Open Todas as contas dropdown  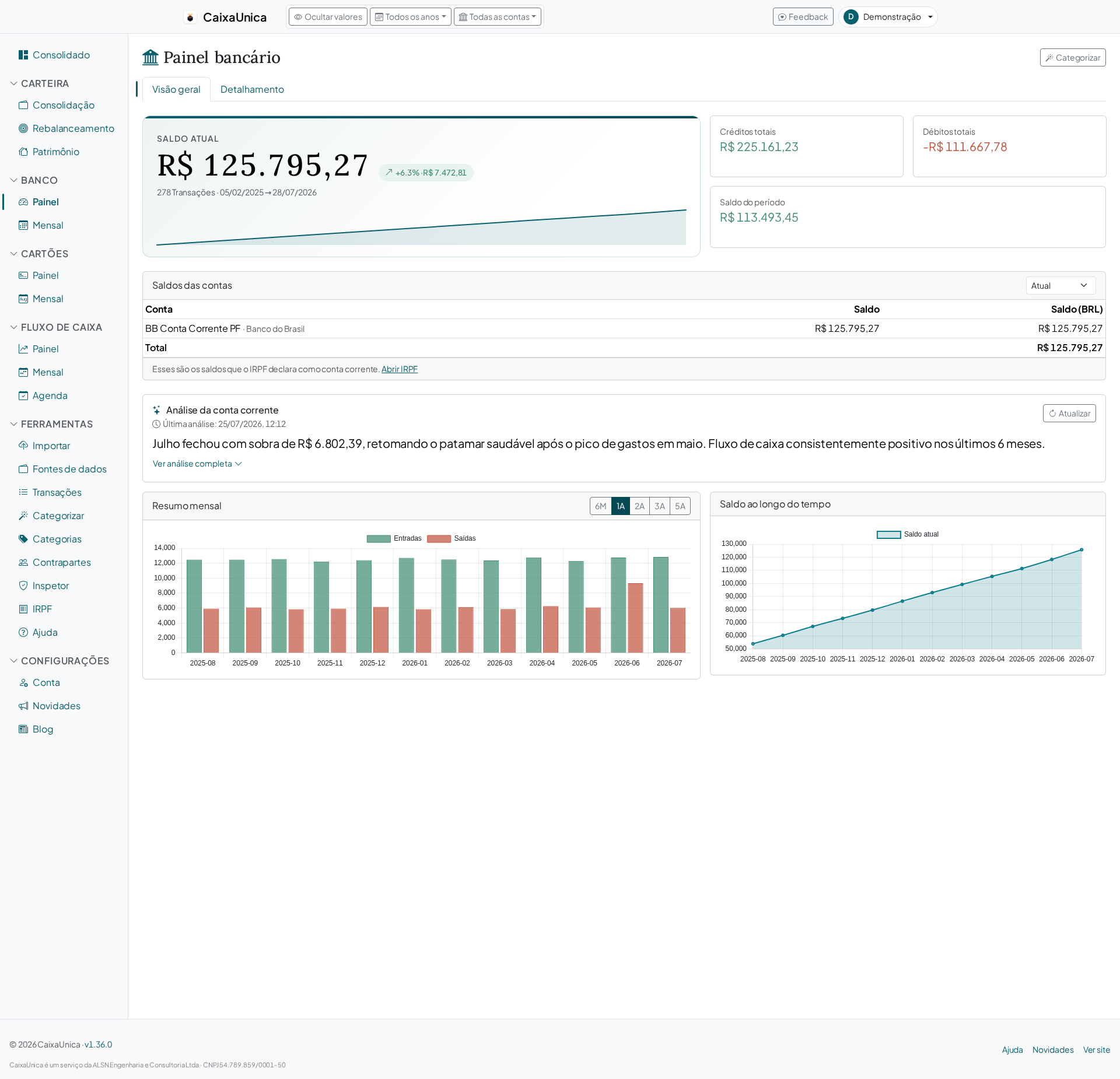(498, 17)
